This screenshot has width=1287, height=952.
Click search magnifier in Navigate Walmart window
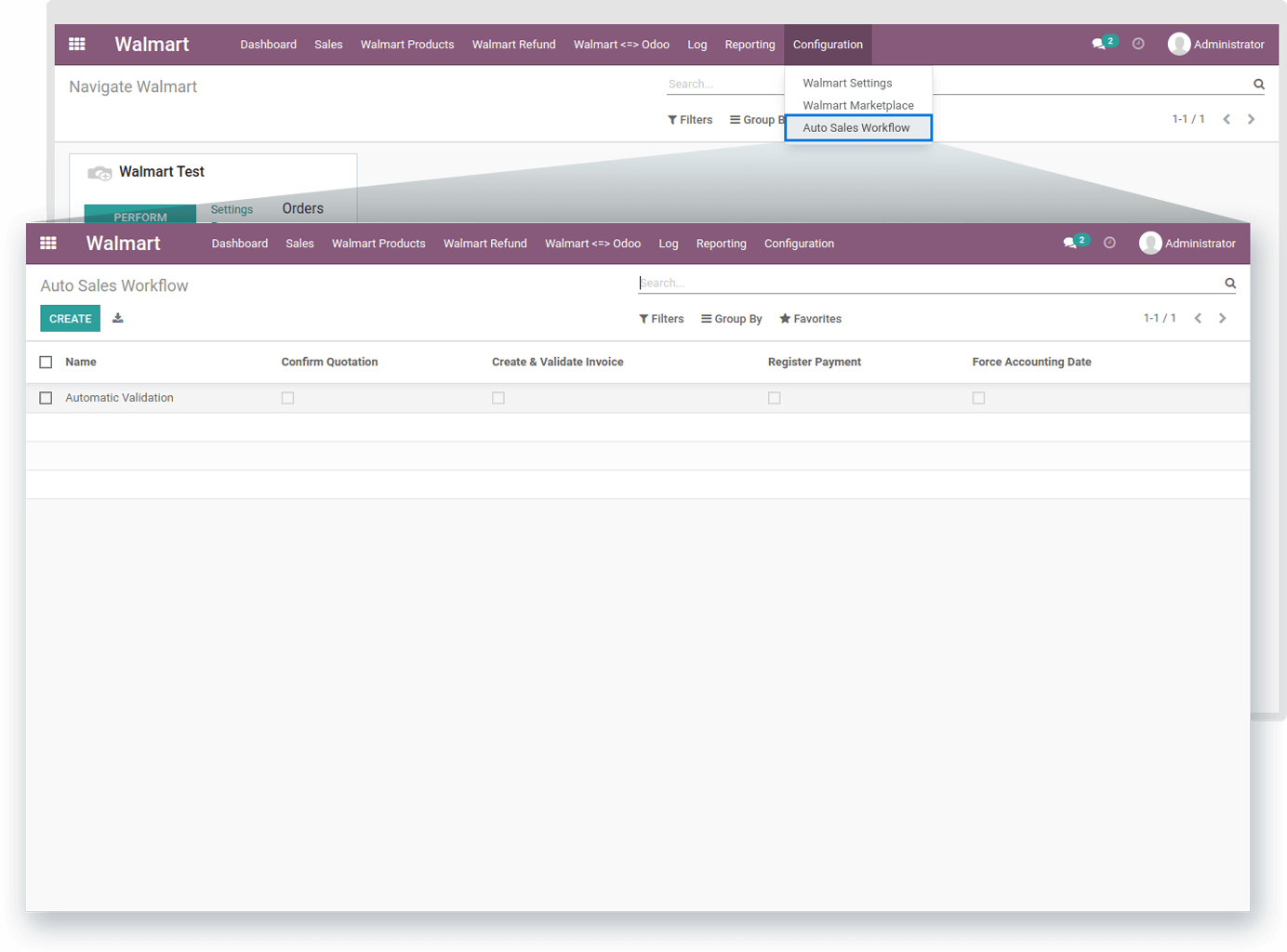pos(1259,85)
